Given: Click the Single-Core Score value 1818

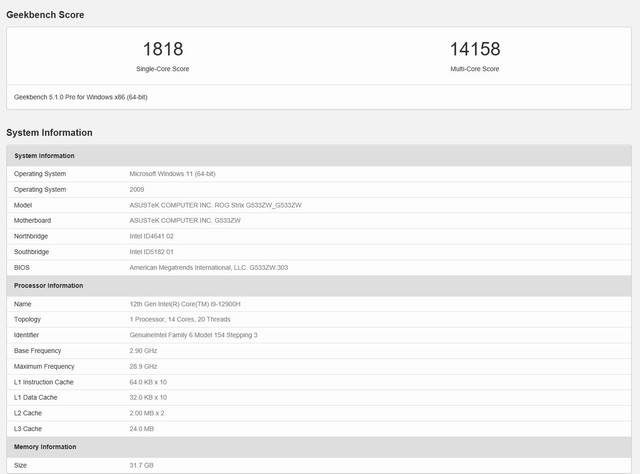Looking at the screenshot, I should tap(162, 48).
